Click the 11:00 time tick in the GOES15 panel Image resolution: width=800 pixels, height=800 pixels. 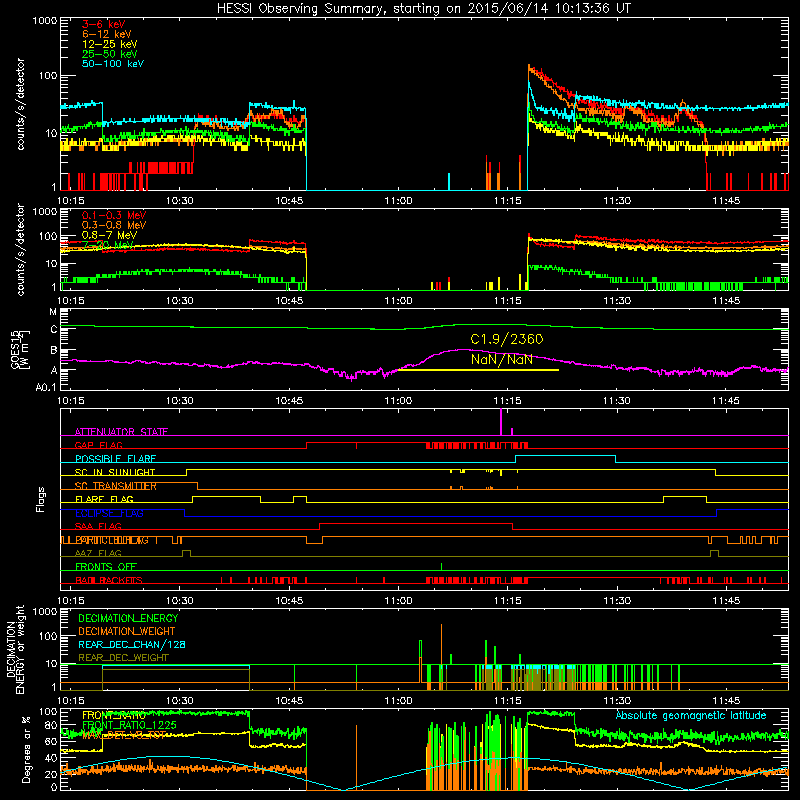pos(398,401)
